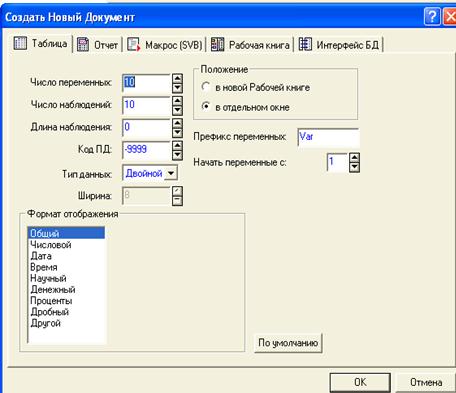Viewport: 456px width, 393px height.
Task: Click the Префикс переменных field with Var
Action: [x=328, y=137]
